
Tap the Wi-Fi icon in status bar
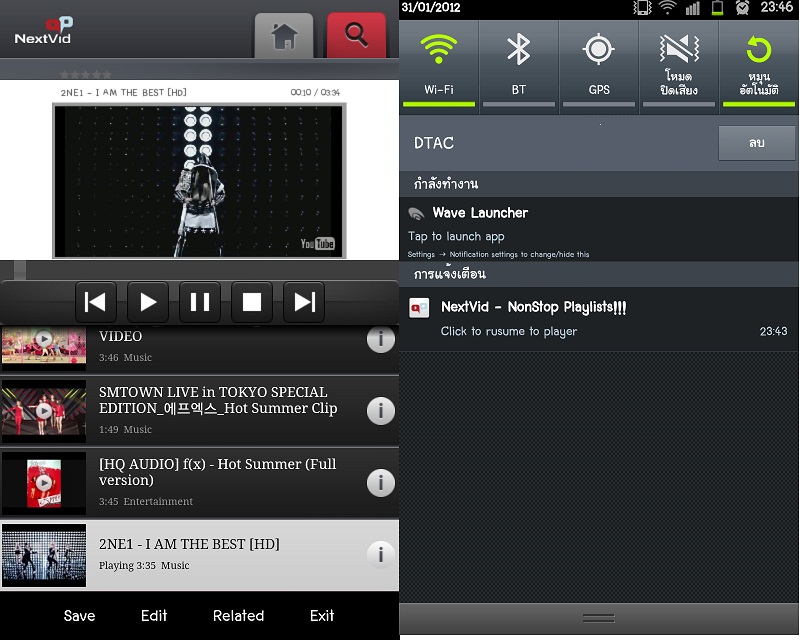[667, 7]
